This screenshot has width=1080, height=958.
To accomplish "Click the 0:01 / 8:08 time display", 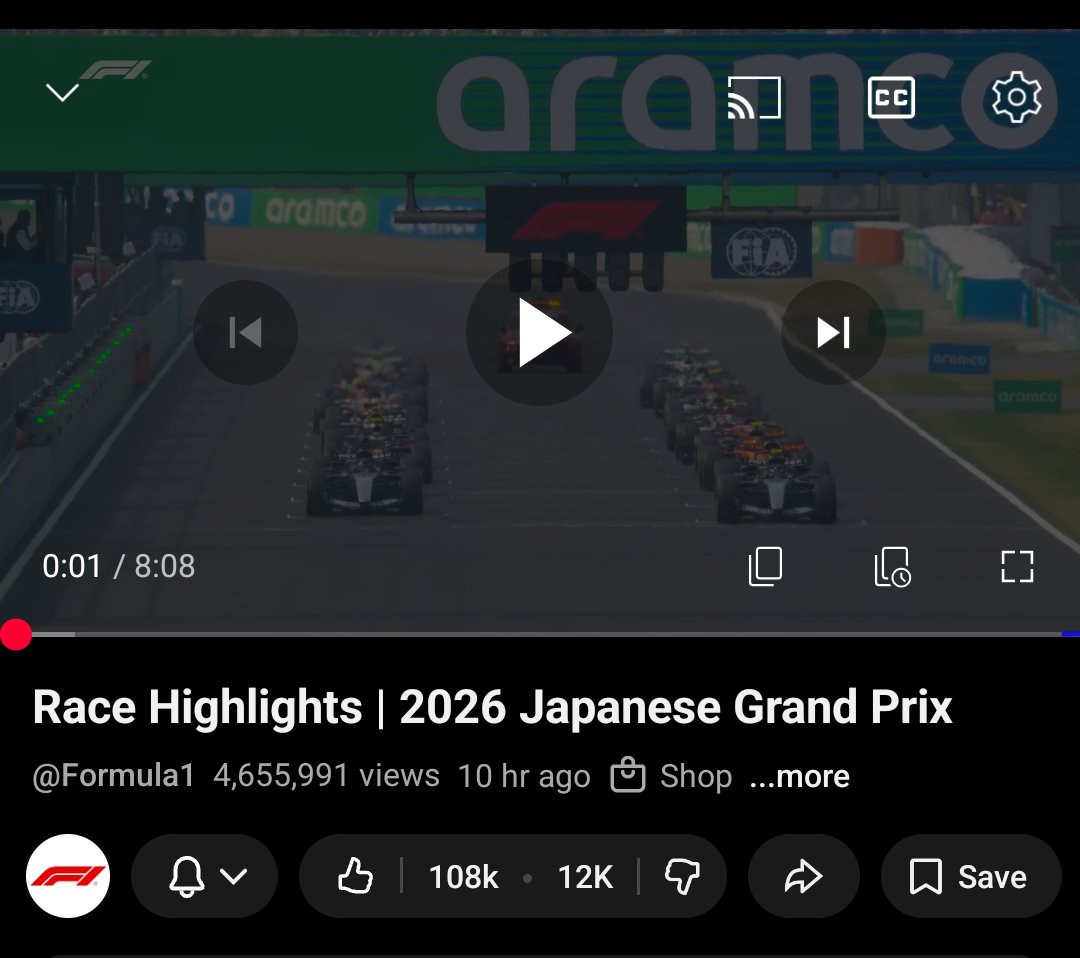I will pos(118,566).
